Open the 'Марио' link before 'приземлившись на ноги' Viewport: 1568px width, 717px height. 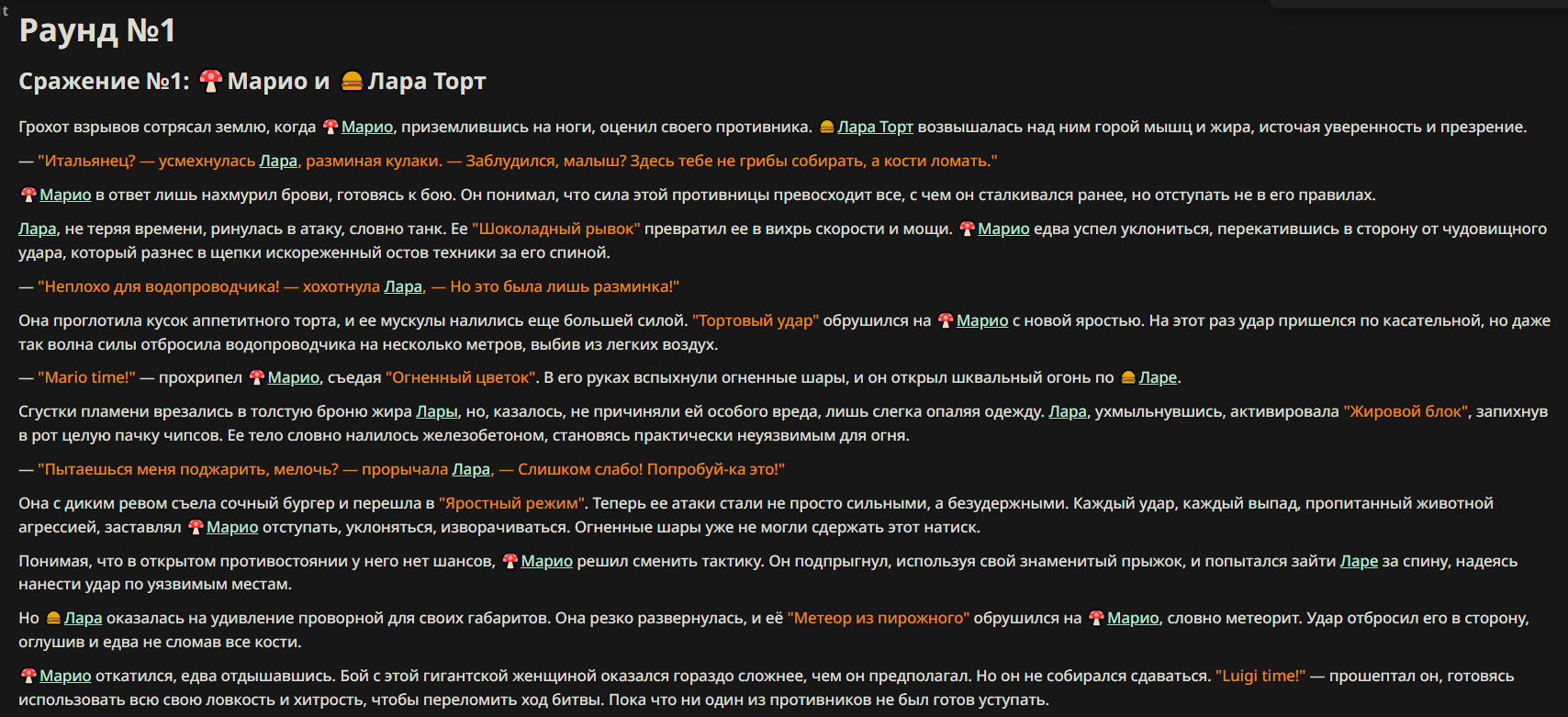coord(367,128)
